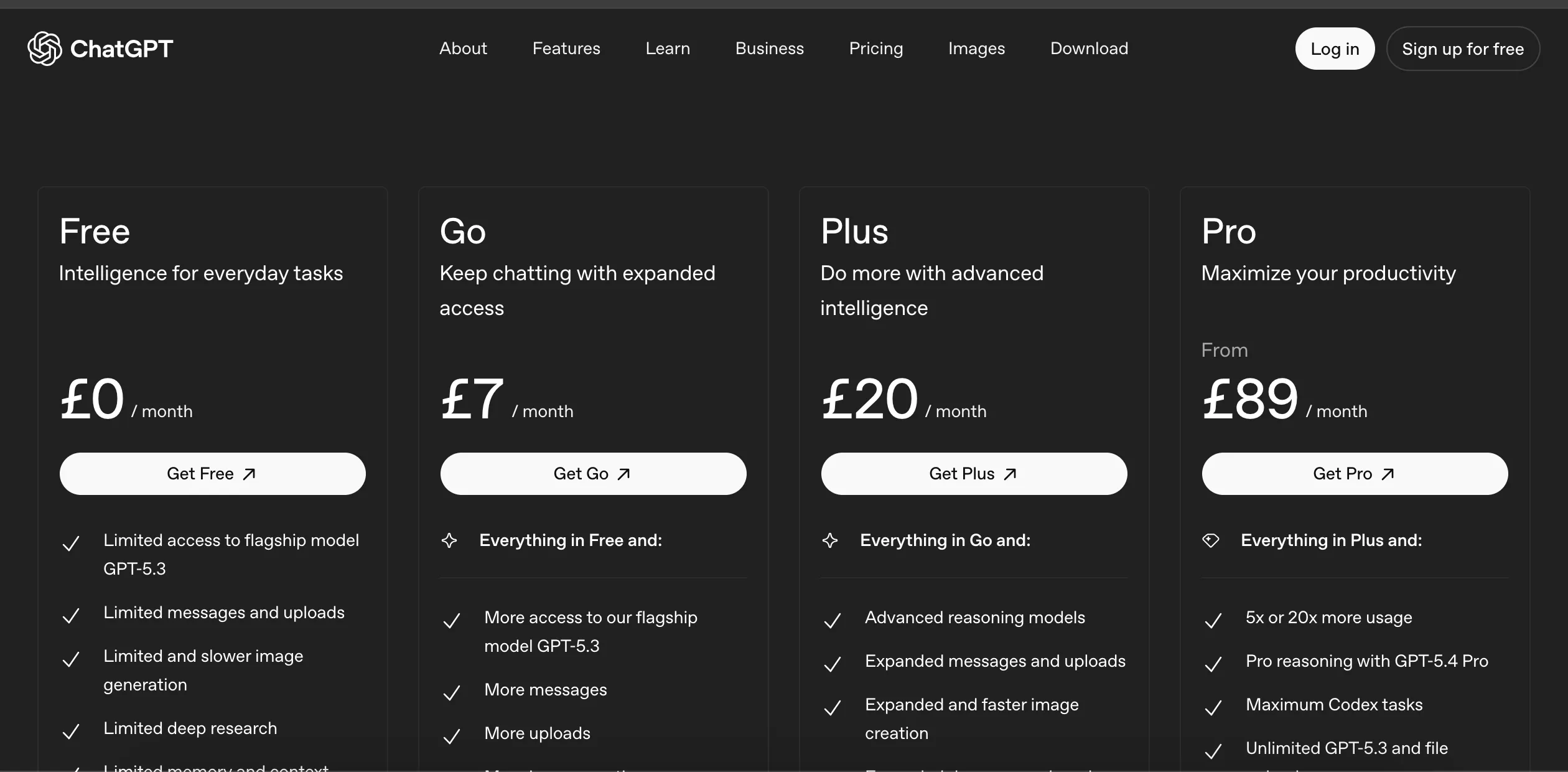Select the Go plan title
This screenshot has height=772, width=1568.
coord(462,231)
